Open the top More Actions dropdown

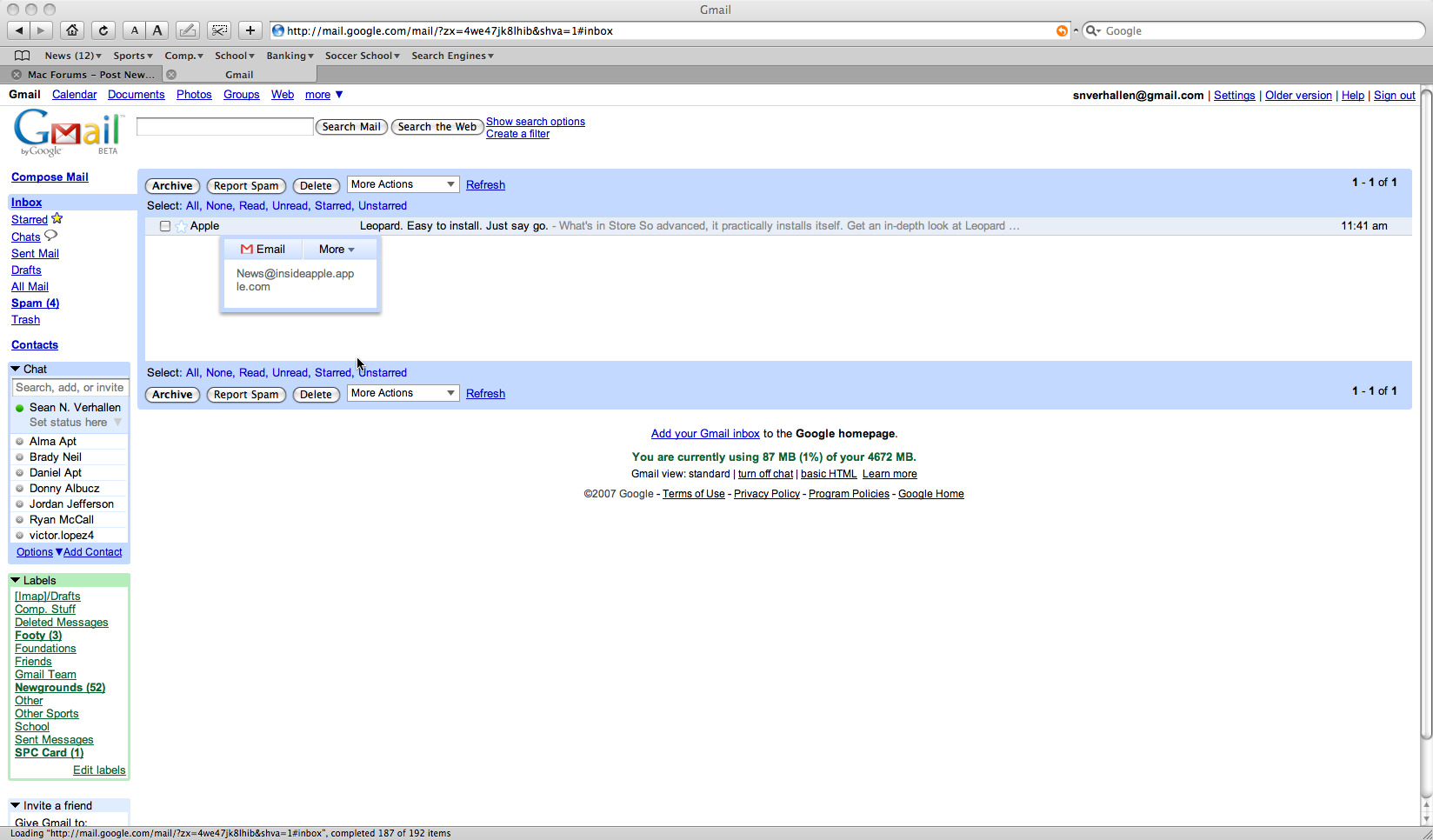(403, 184)
